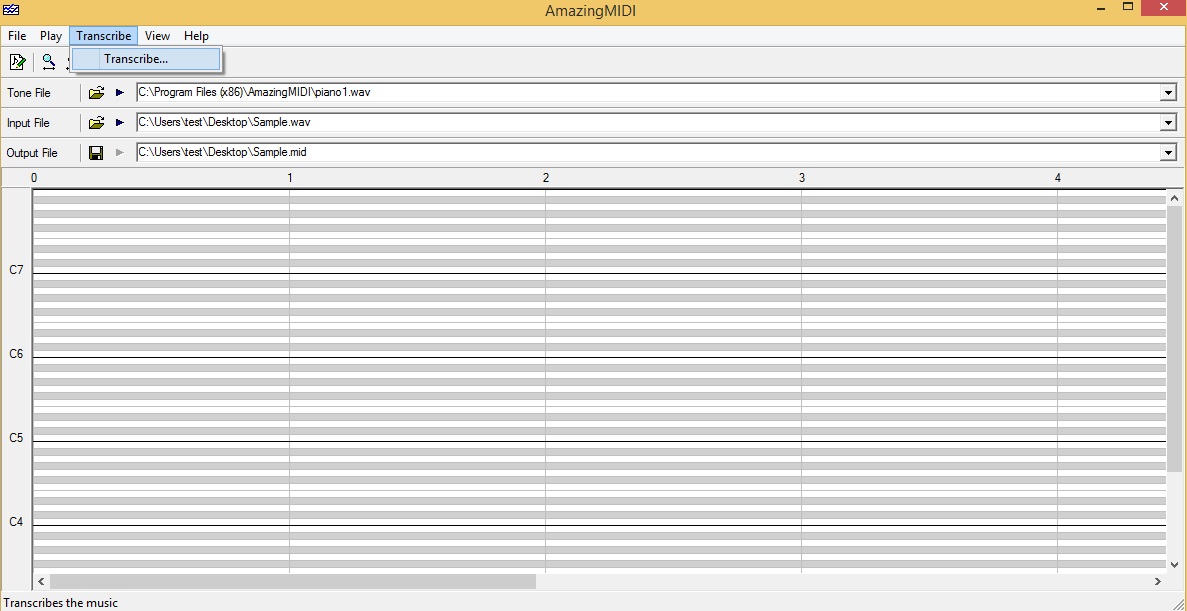Screen dimensions: 1187x611
Task: Open the Help menu
Action: [196, 36]
